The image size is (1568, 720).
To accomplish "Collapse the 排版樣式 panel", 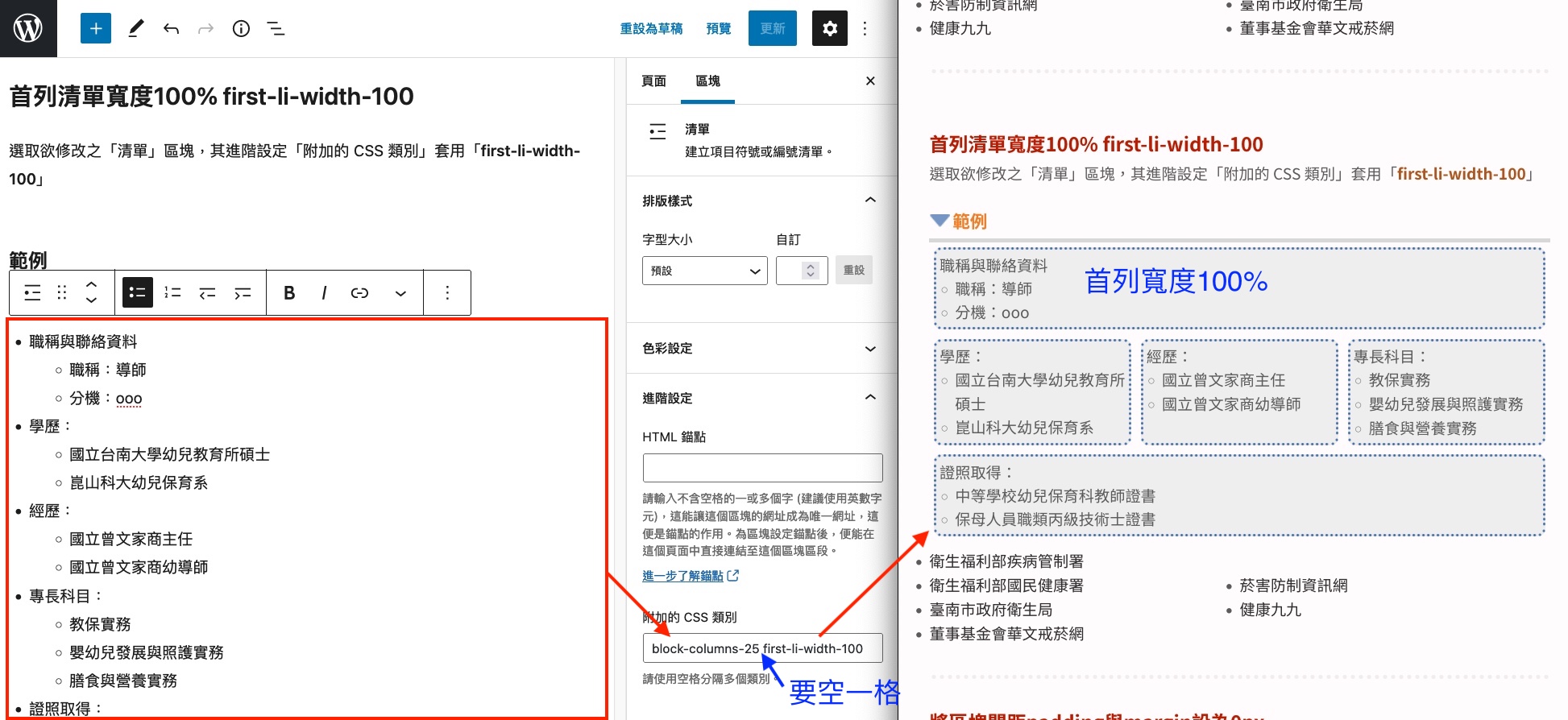I will 762,201.
